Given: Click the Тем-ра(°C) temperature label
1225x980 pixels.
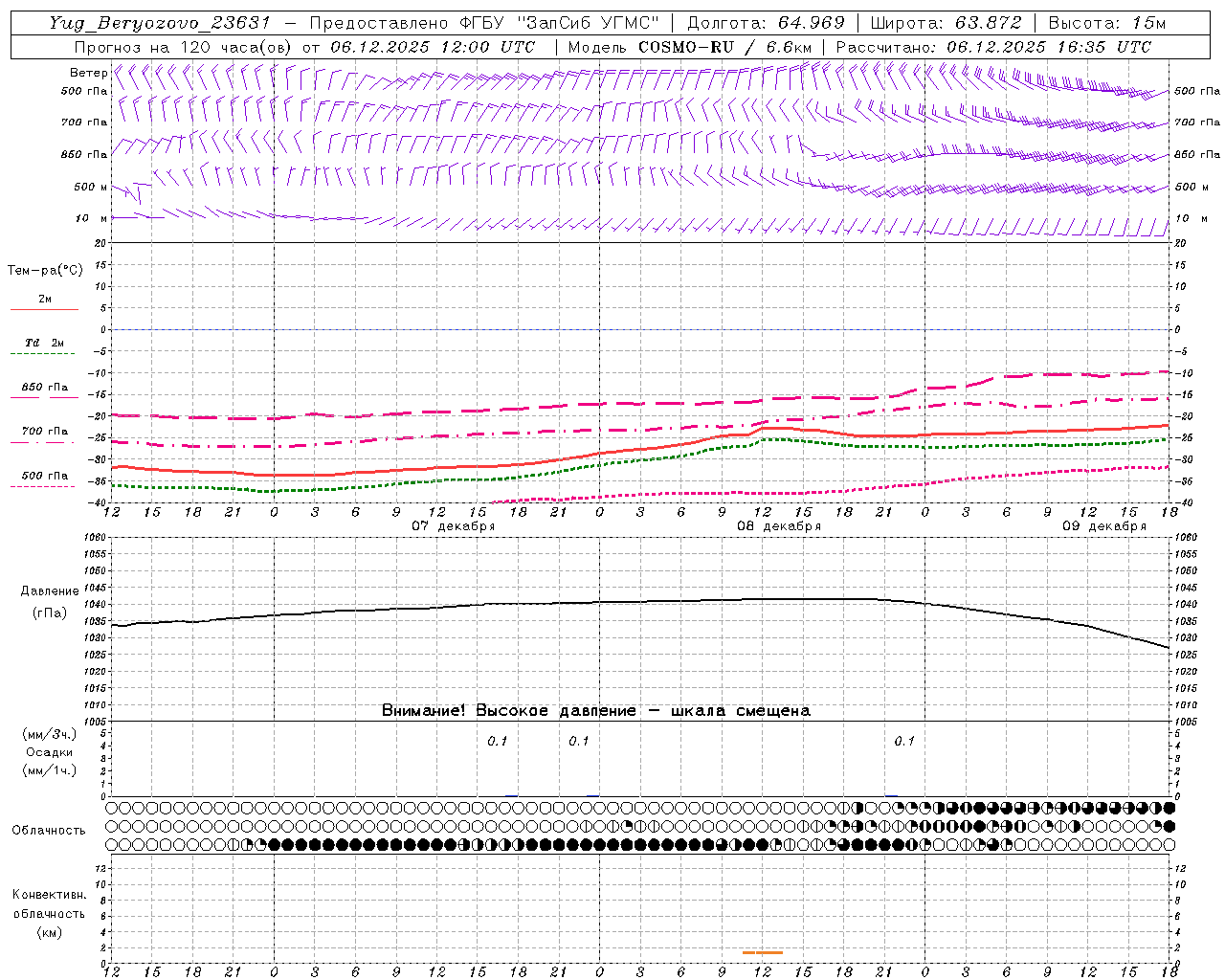Looking at the screenshot, I should [45, 271].
